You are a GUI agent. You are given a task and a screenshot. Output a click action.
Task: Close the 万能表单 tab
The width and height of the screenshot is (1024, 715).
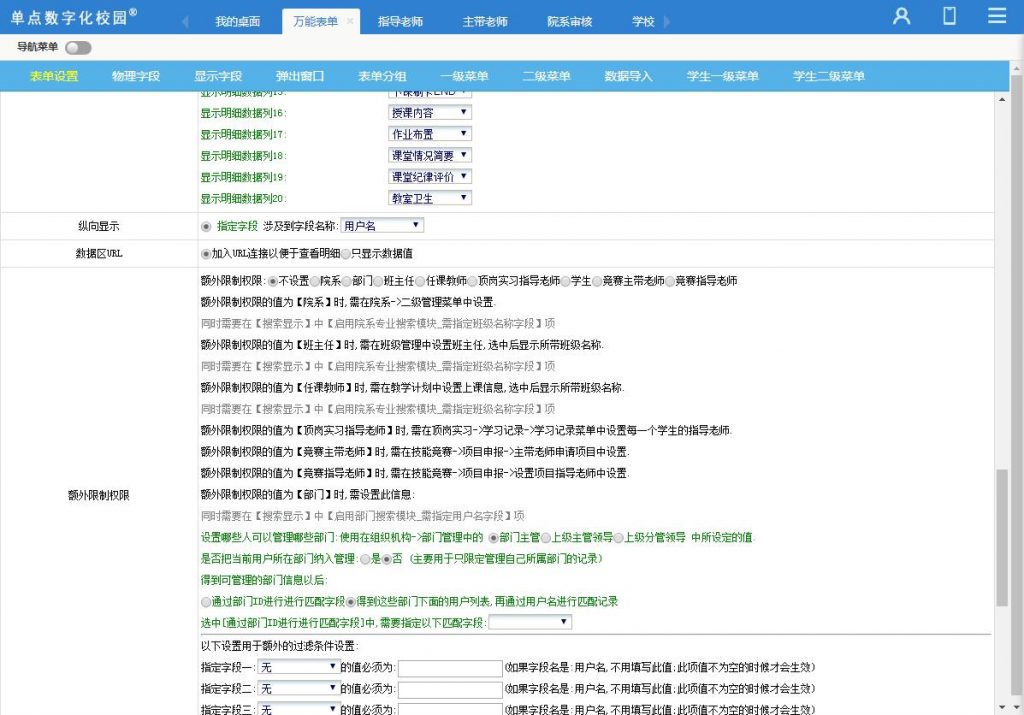pos(349,21)
